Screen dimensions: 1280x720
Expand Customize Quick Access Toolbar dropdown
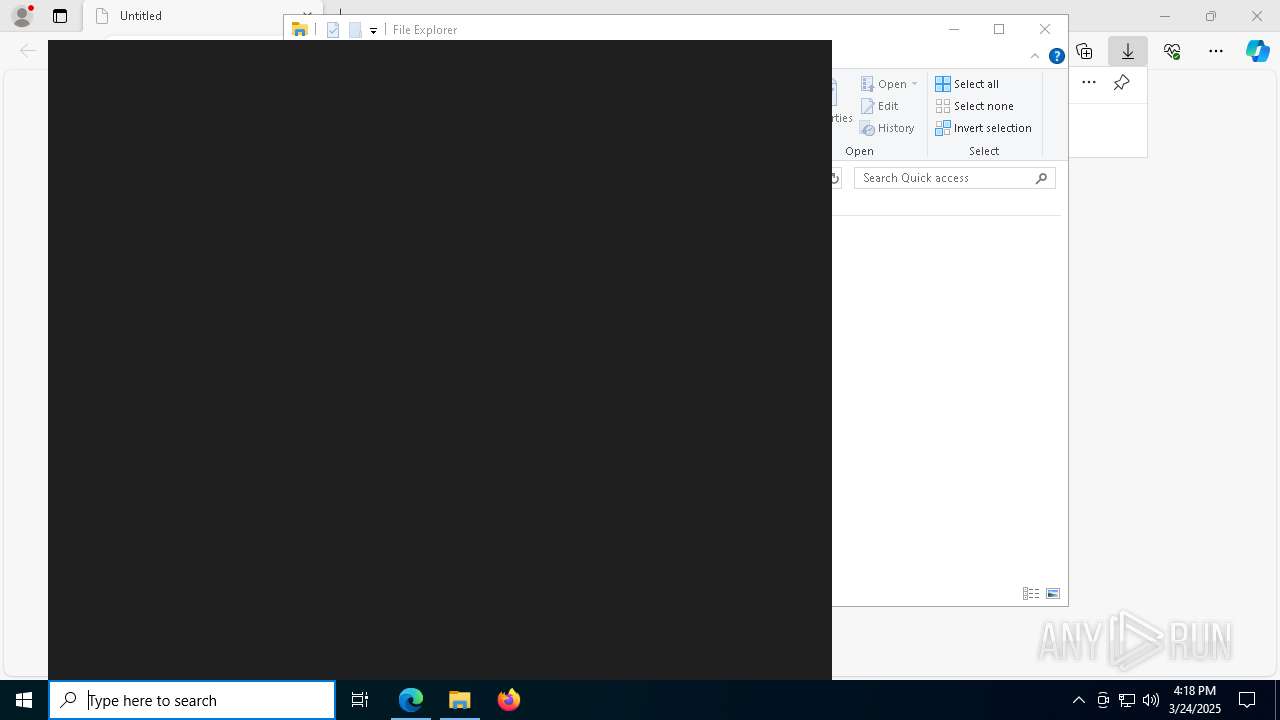(x=373, y=31)
